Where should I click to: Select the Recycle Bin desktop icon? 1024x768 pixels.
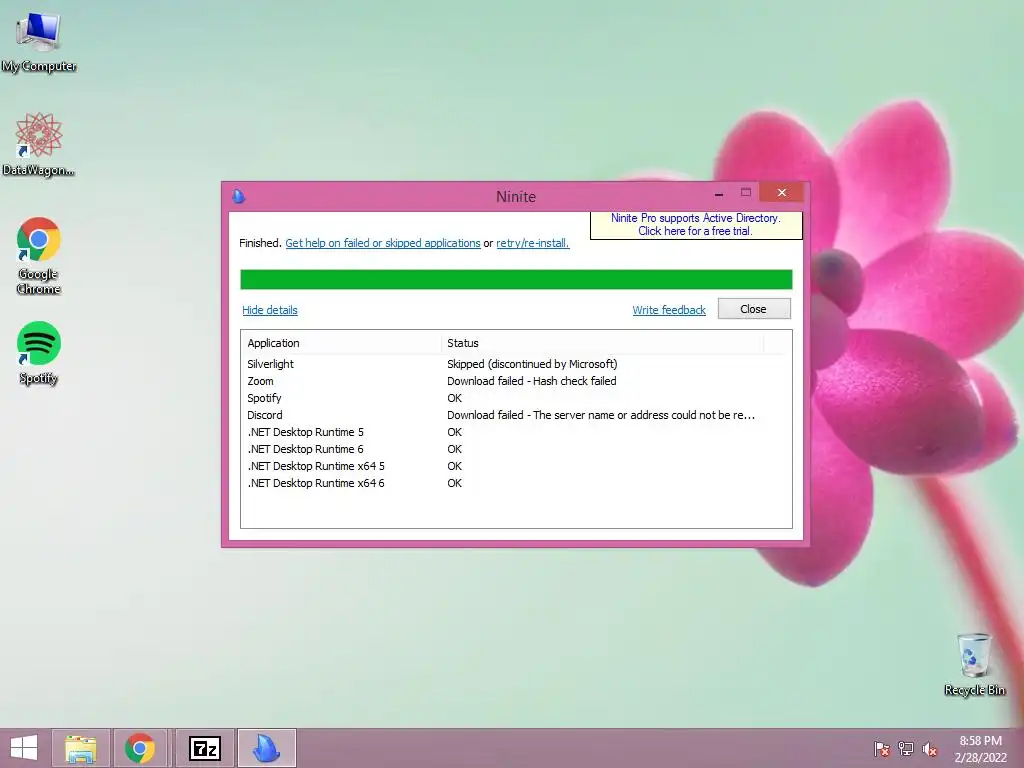point(974,664)
